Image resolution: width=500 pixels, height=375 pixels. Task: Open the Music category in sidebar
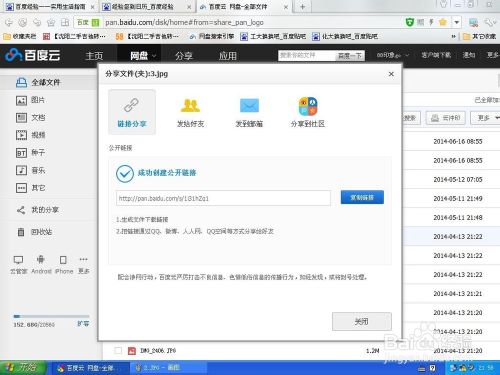[31, 170]
